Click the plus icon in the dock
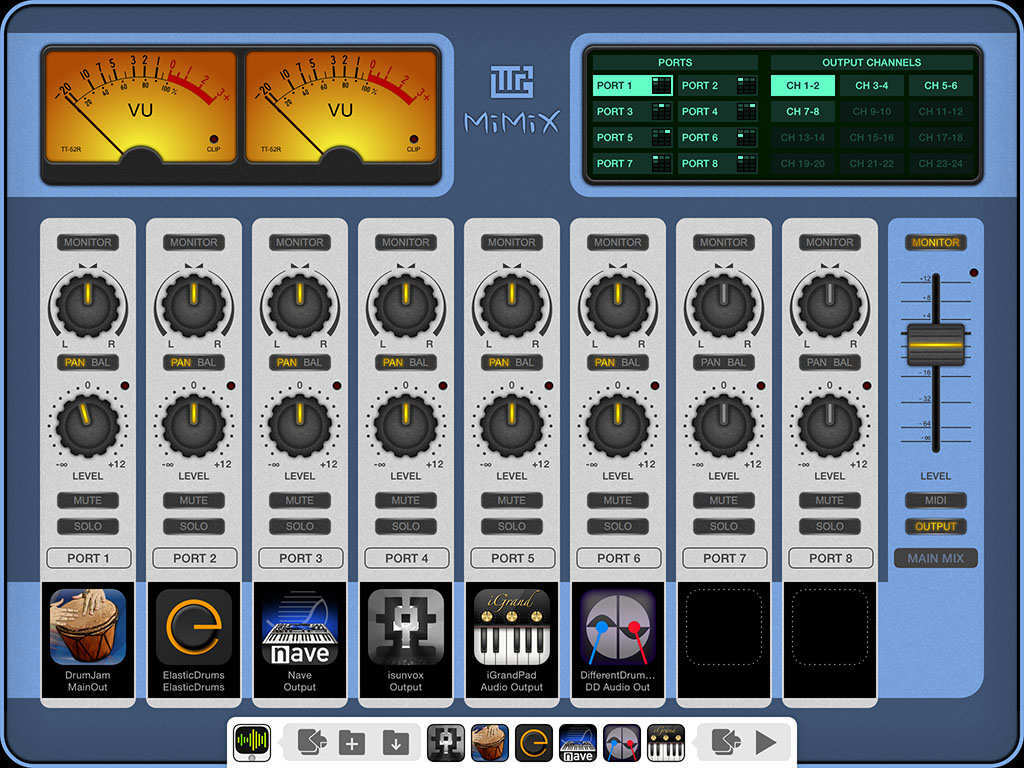Viewport: 1024px width, 768px height. tap(352, 742)
